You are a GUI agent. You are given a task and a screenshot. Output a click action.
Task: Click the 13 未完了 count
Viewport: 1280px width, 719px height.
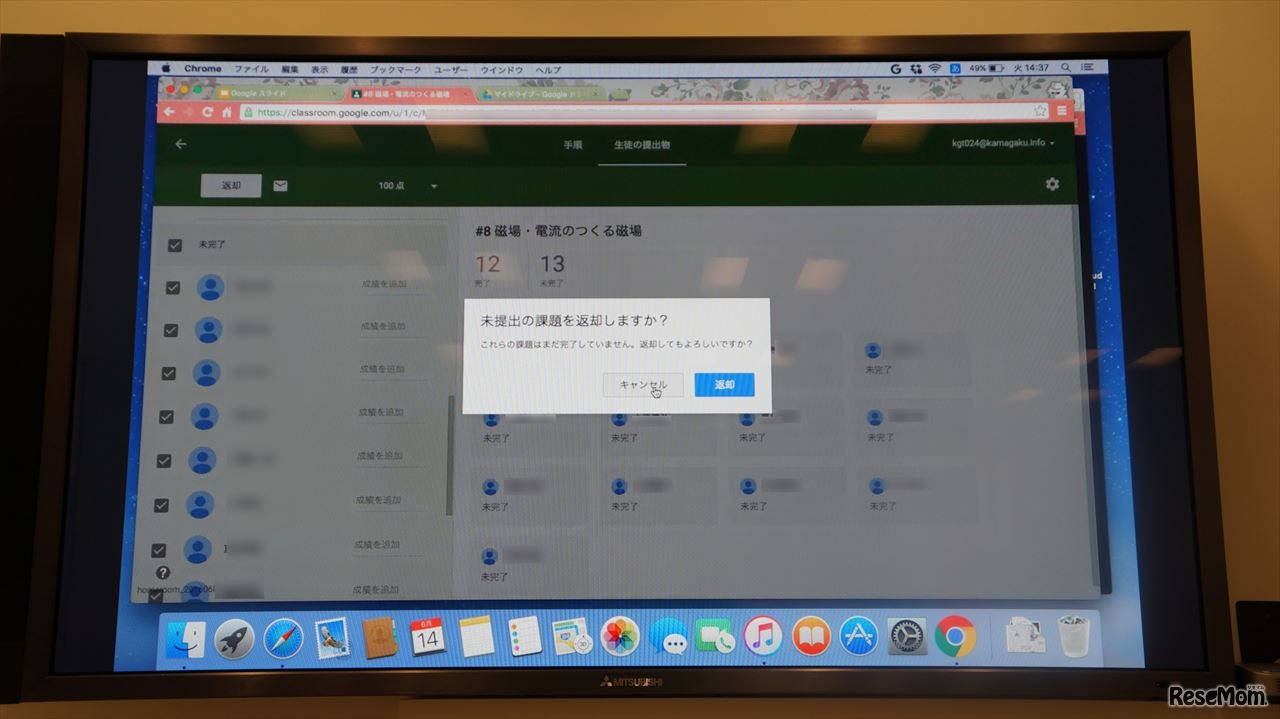[553, 271]
